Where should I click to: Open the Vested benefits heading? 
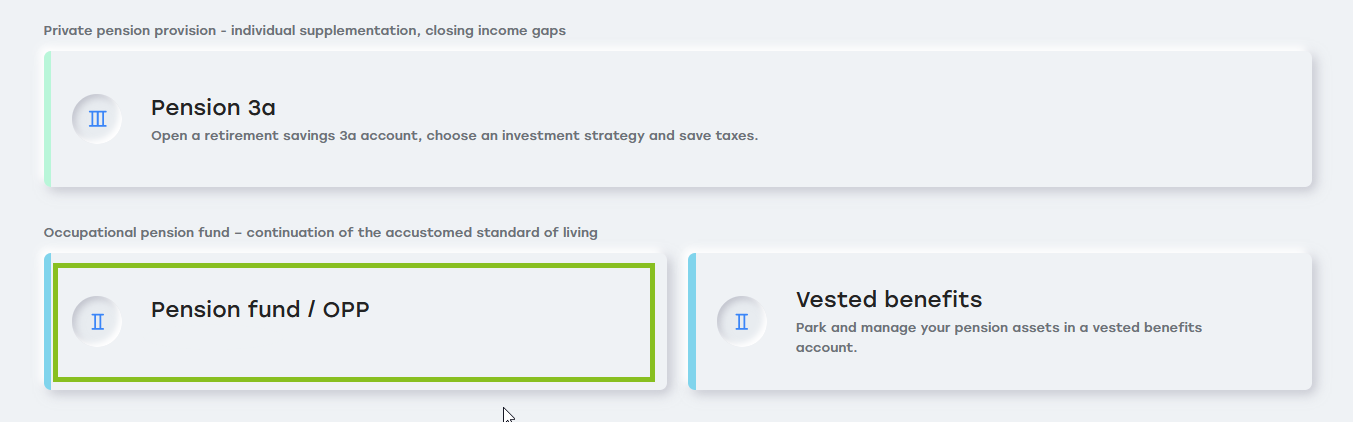(889, 299)
